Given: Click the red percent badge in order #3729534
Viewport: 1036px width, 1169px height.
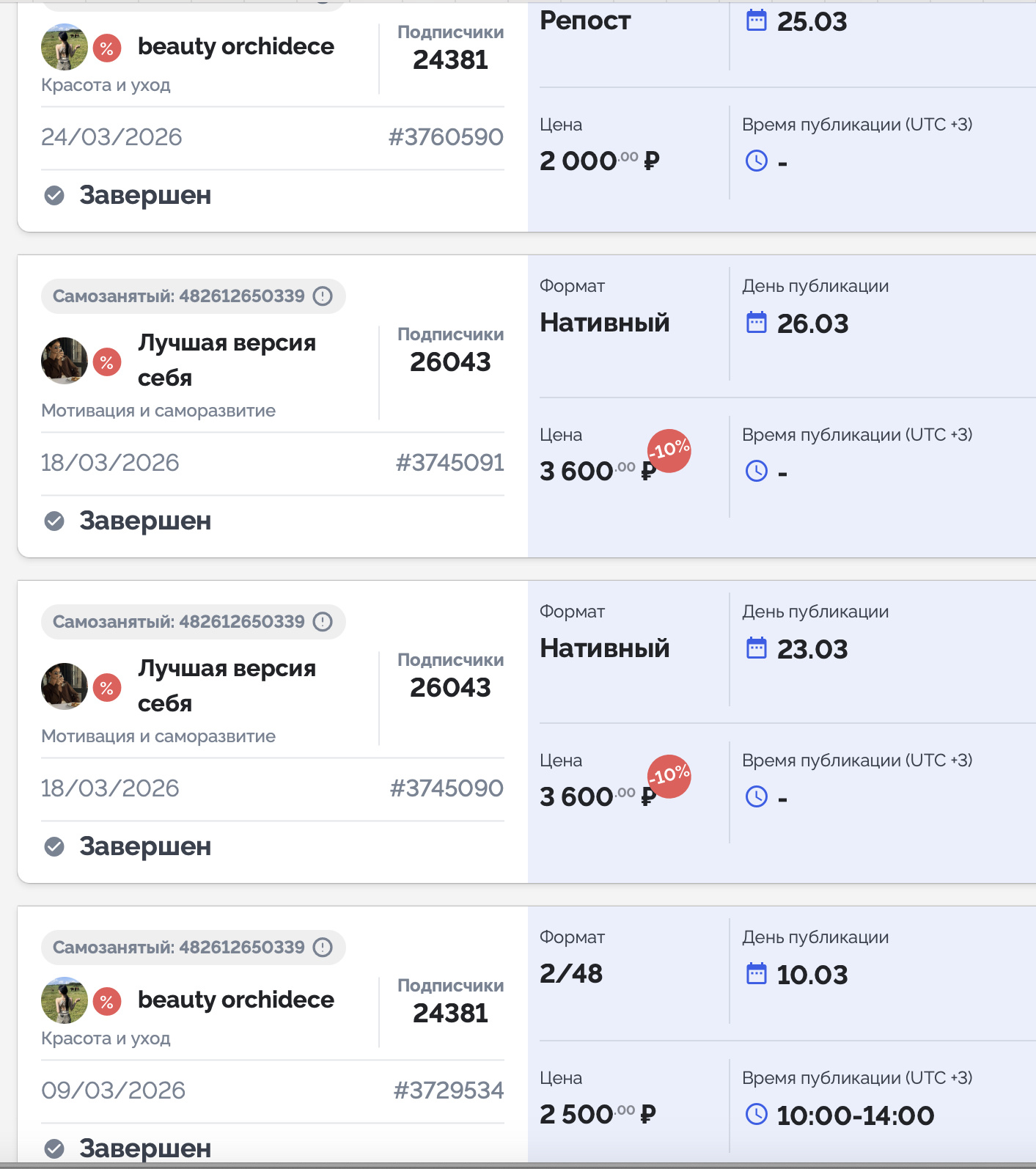Looking at the screenshot, I should tap(107, 1002).
